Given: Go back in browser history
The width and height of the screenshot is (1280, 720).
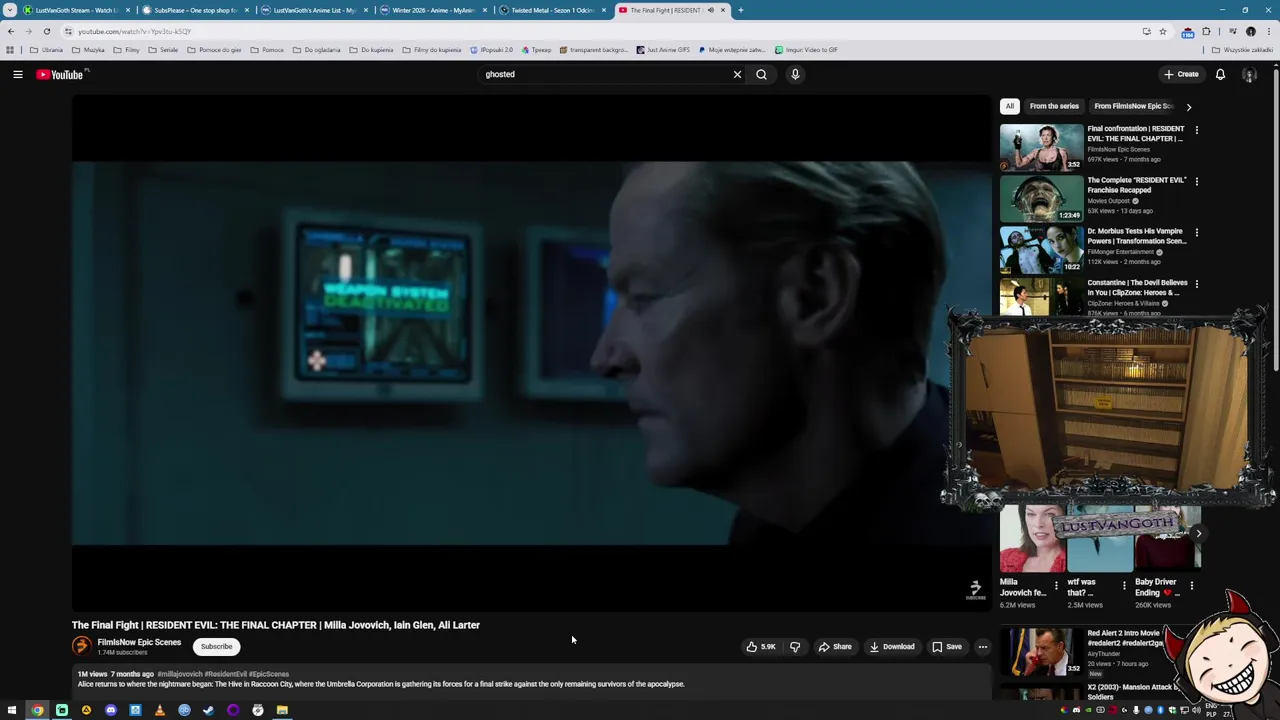Looking at the screenshot, I should click(x=11, y=31).
